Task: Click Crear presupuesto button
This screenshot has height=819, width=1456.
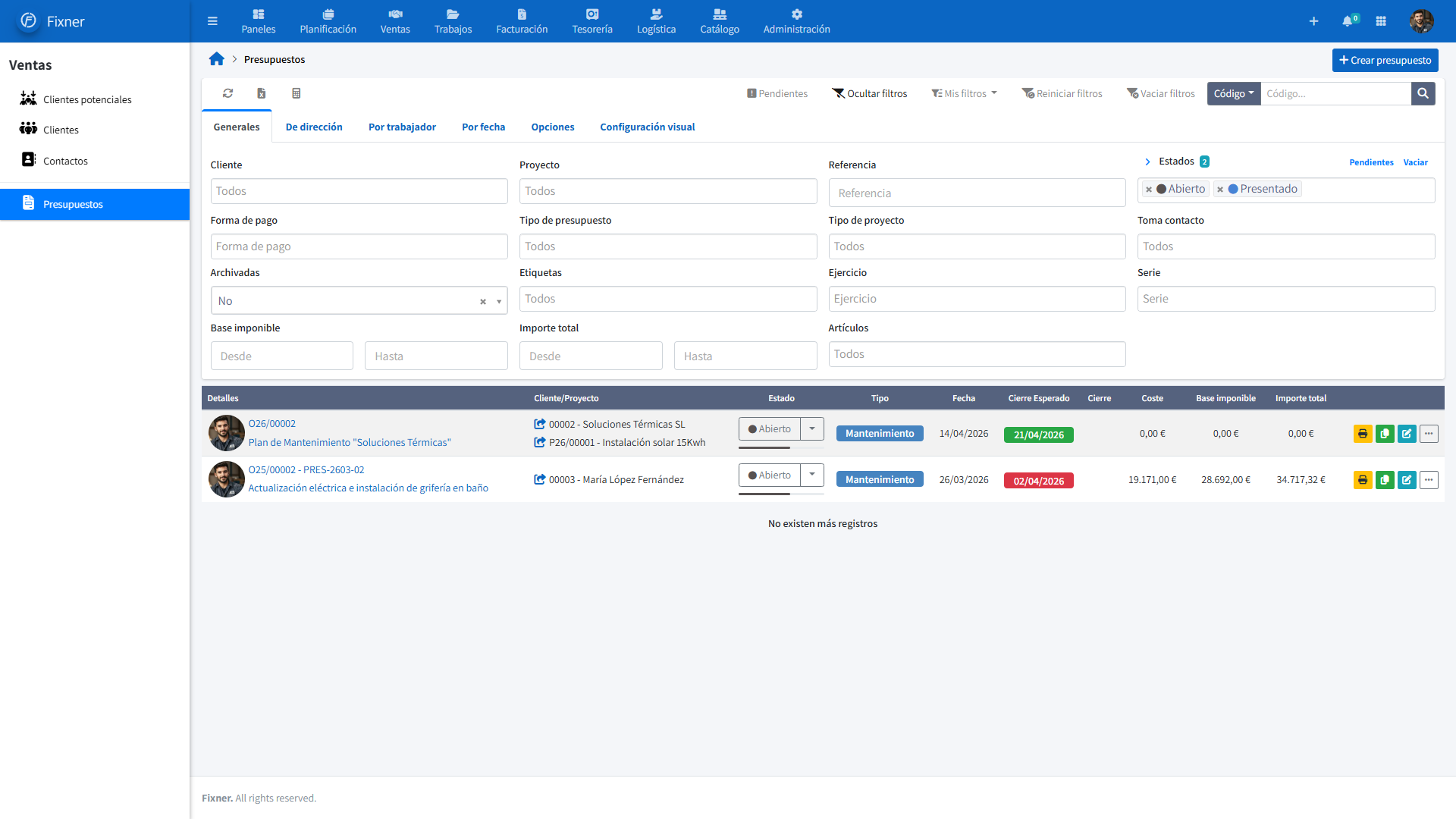Action: point(1385,60)
